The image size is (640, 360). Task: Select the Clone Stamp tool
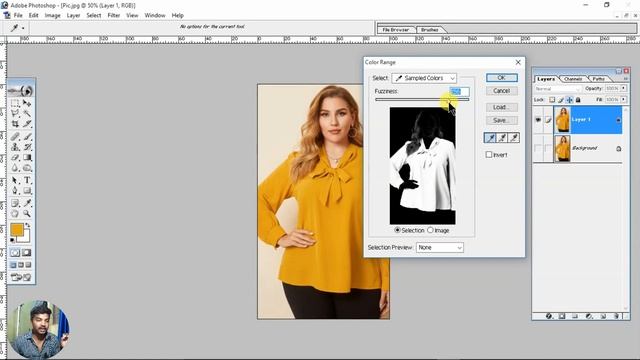[x=15, y=147]
